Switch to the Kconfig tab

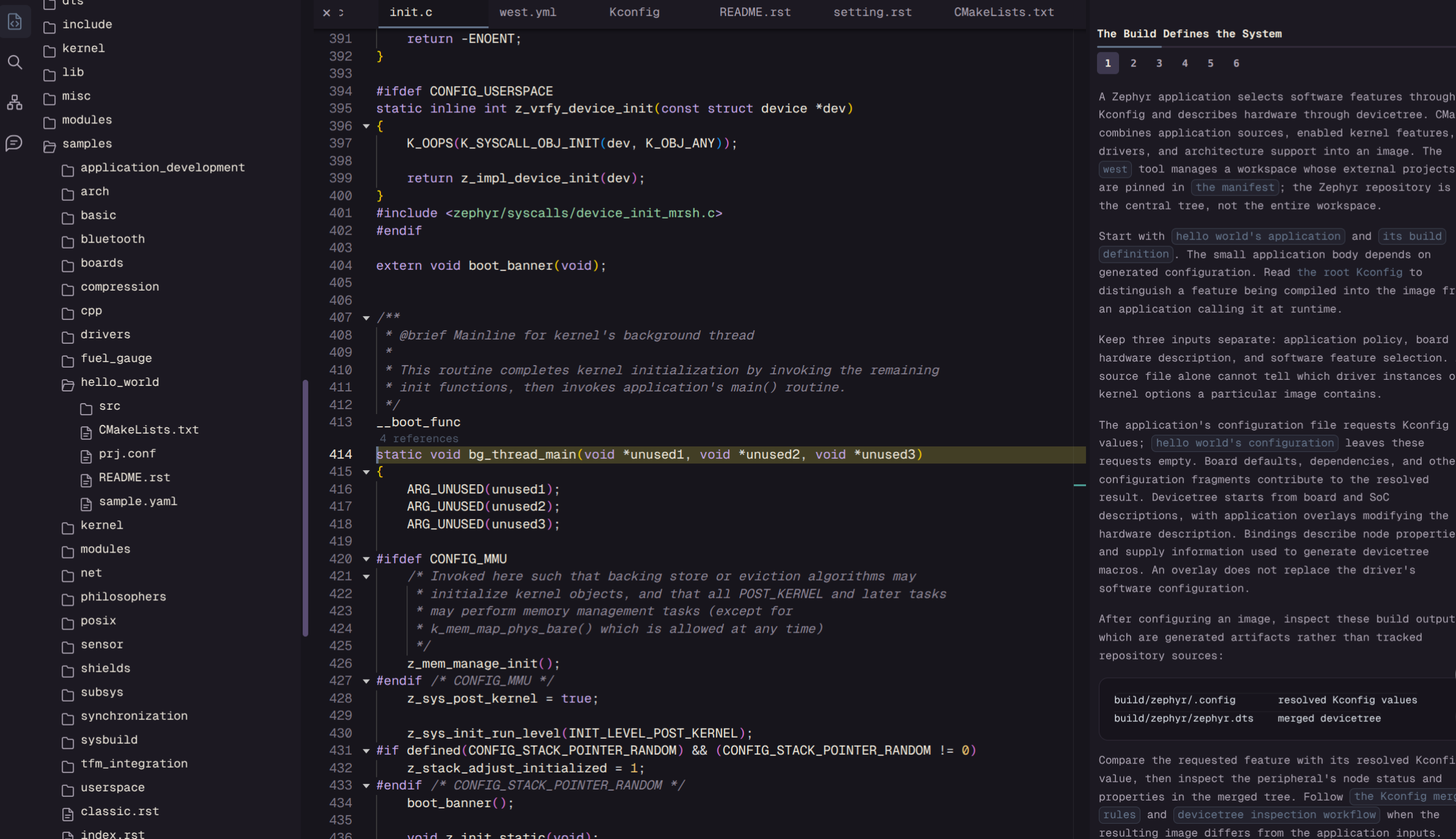click(634, 12)
